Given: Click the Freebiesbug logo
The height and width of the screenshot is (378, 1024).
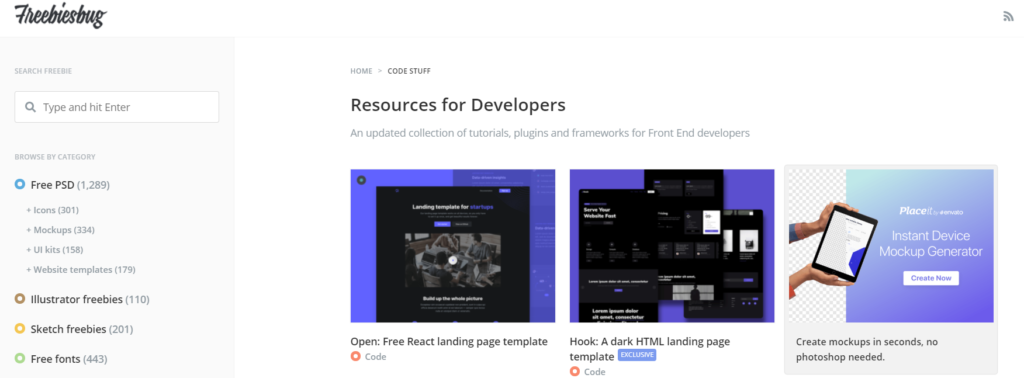Looking at the screenshot, I should click(x=60, y=16).
